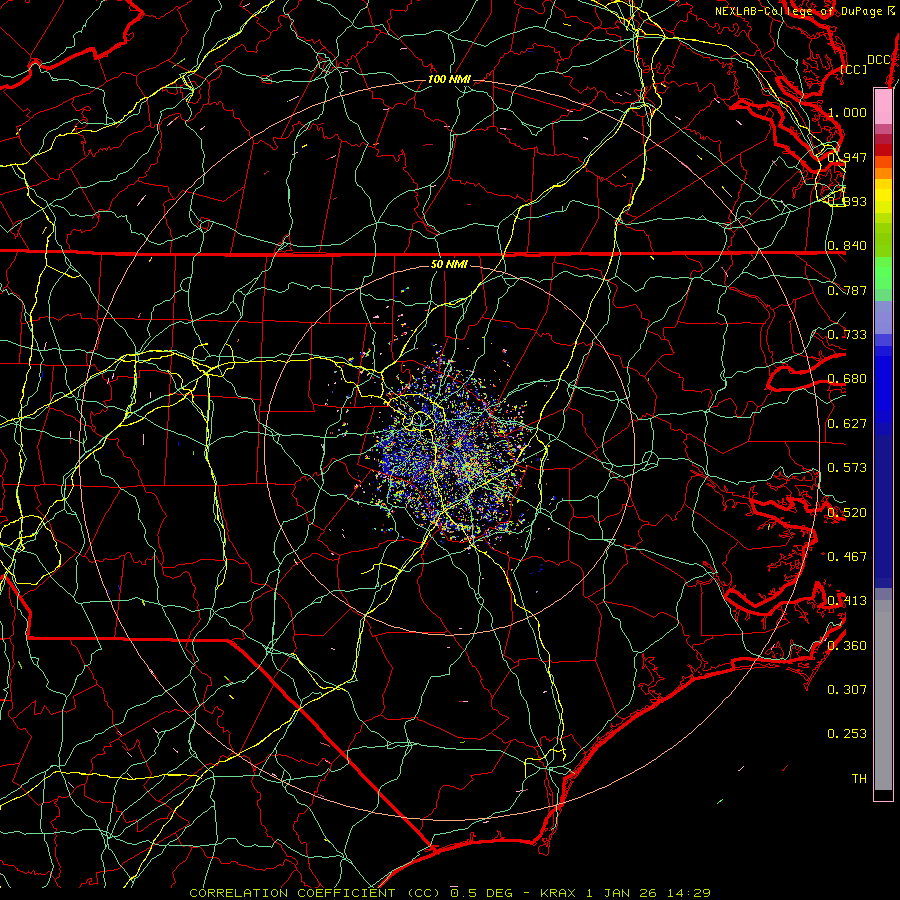Click the KRAX station identifier in the caption
Screen dimensions: 900x900
click(558, 893)
